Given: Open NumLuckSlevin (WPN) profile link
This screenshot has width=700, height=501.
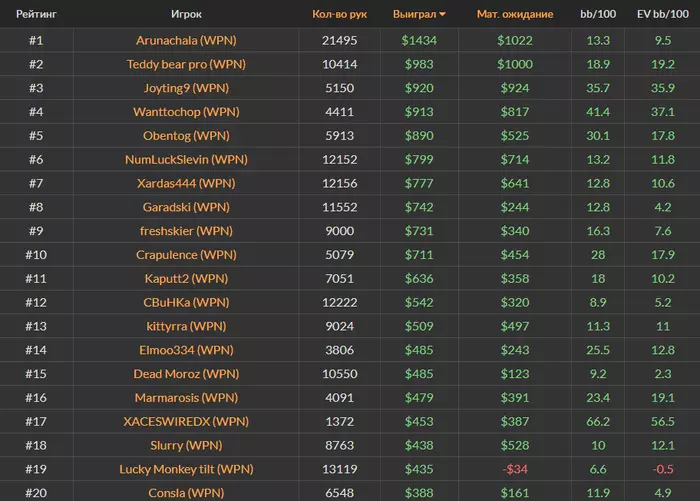Looking at the screenshot, I should click(186, 159).
